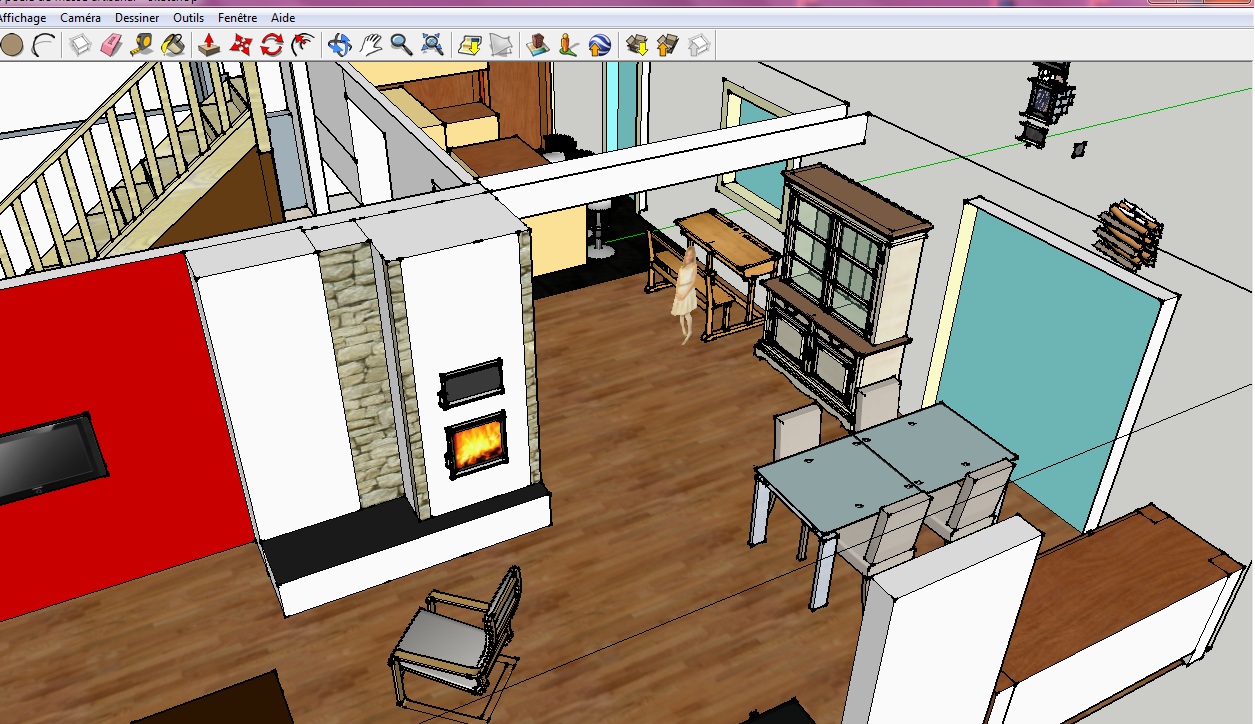This screenshot has width=1255, height=724.
Task: Click the Get Models download icon
Action: click(636, 45)
